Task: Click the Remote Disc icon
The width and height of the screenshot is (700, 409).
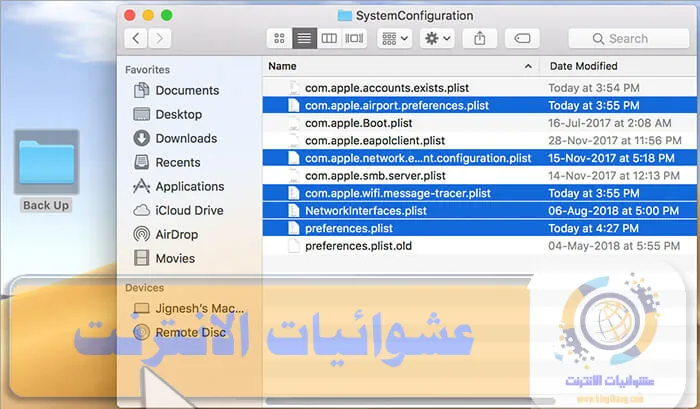Action: pyautogui.click(x=142, y=332)
